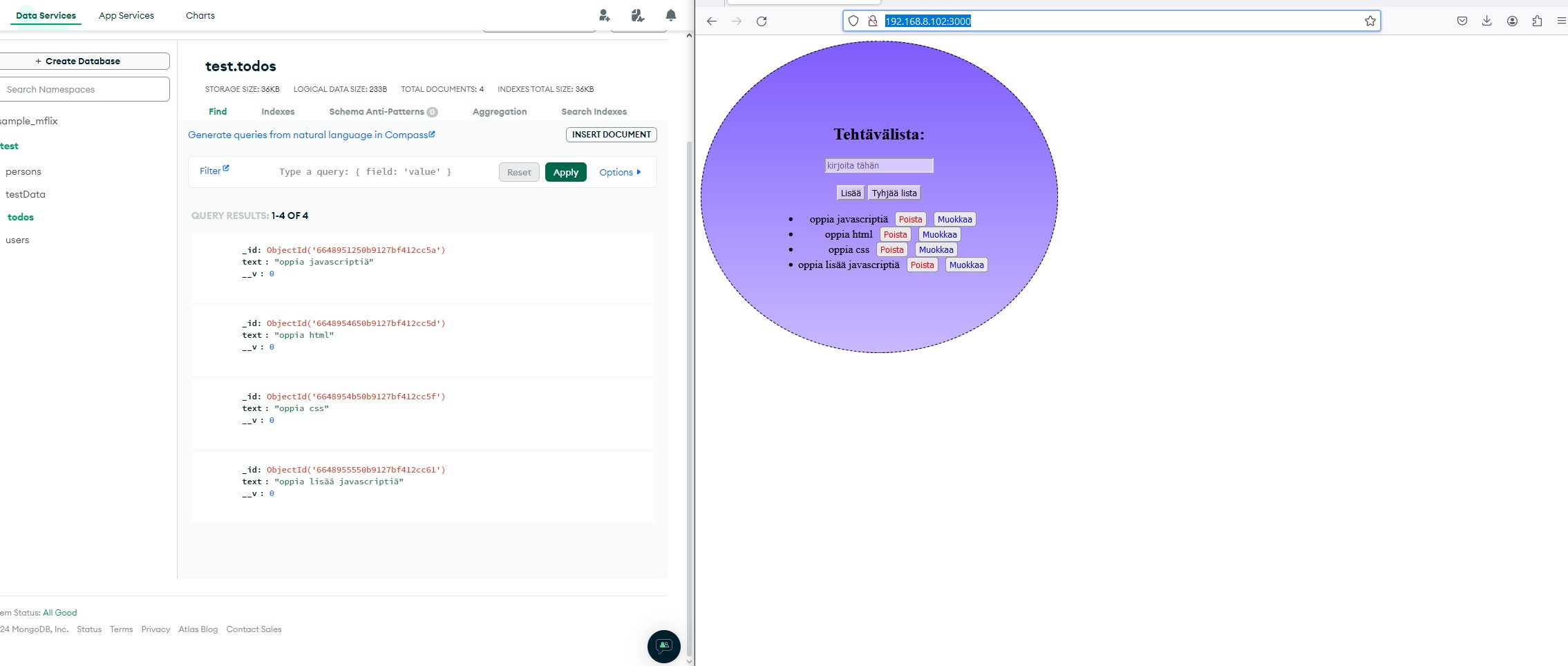
Task: Click the invite user icon
Action: [x=604, y=15]
